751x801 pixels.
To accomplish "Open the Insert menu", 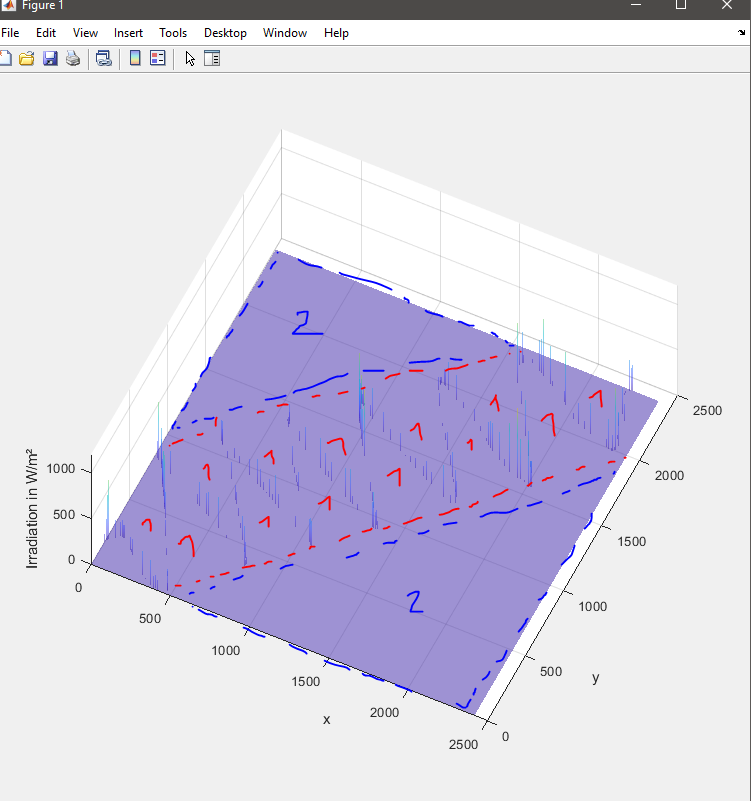I will tap(128, 33).
